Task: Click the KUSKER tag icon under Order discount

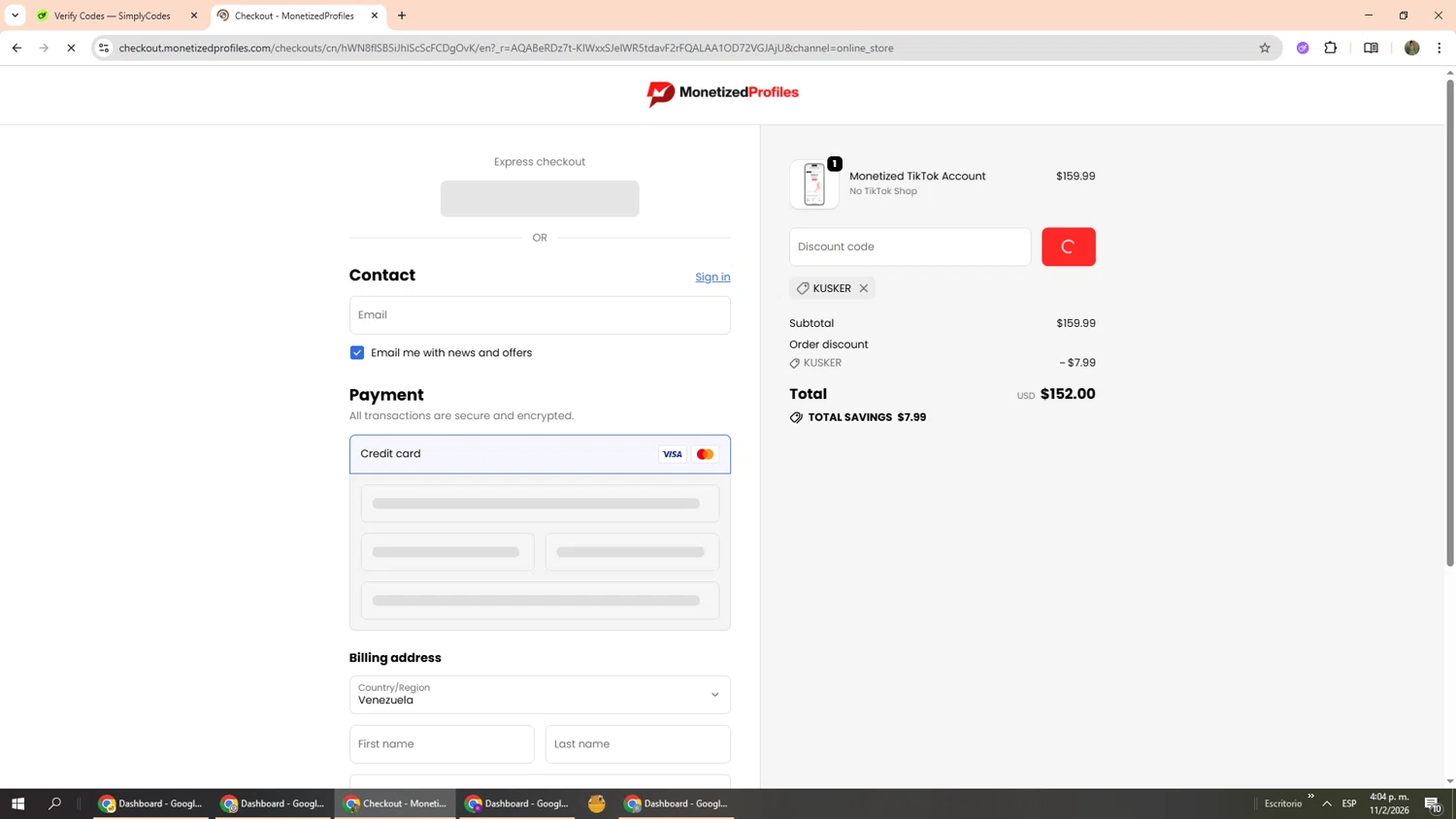Action: coord(795,363)
